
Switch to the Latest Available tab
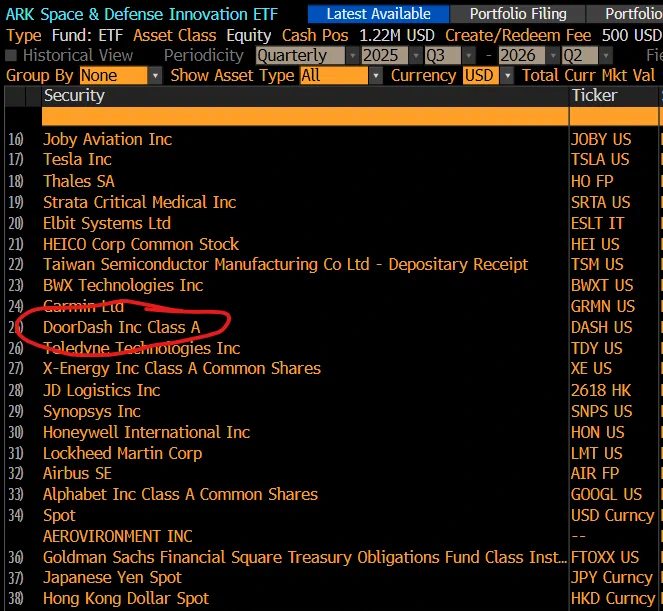(x=378, y=14)
